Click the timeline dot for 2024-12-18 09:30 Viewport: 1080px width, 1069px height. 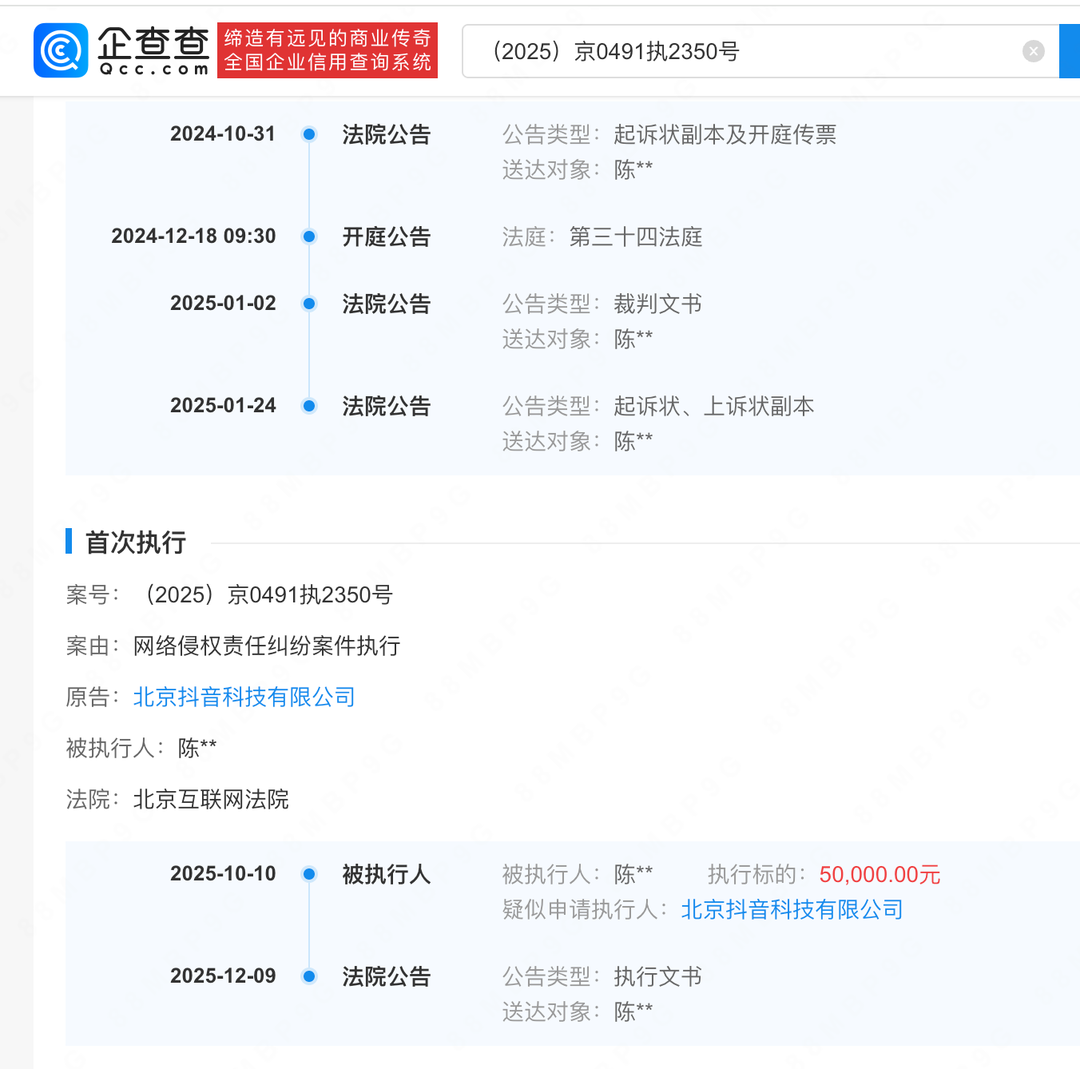click(309, 237)
